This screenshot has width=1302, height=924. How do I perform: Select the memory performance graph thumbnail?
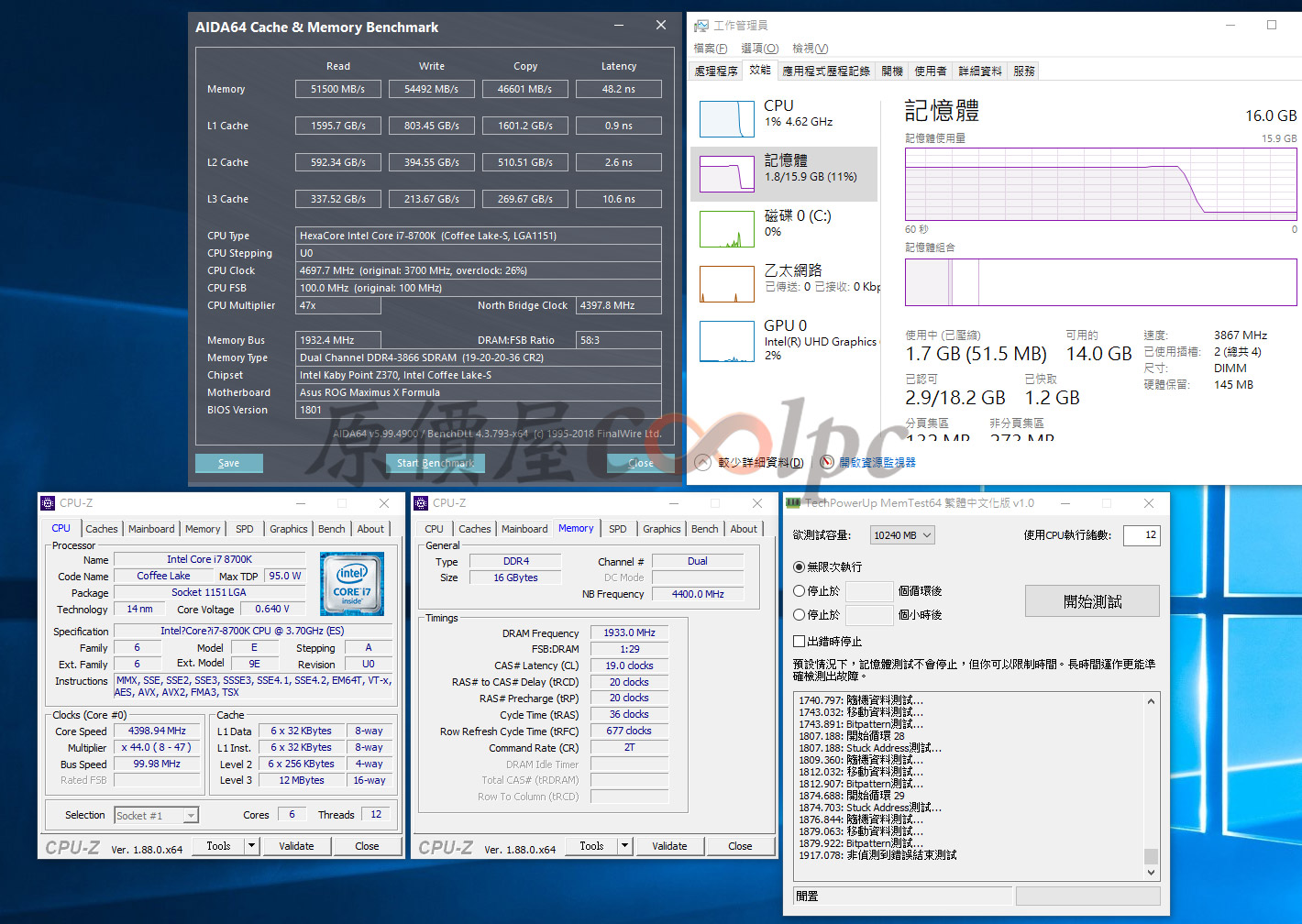click(727, 174)
